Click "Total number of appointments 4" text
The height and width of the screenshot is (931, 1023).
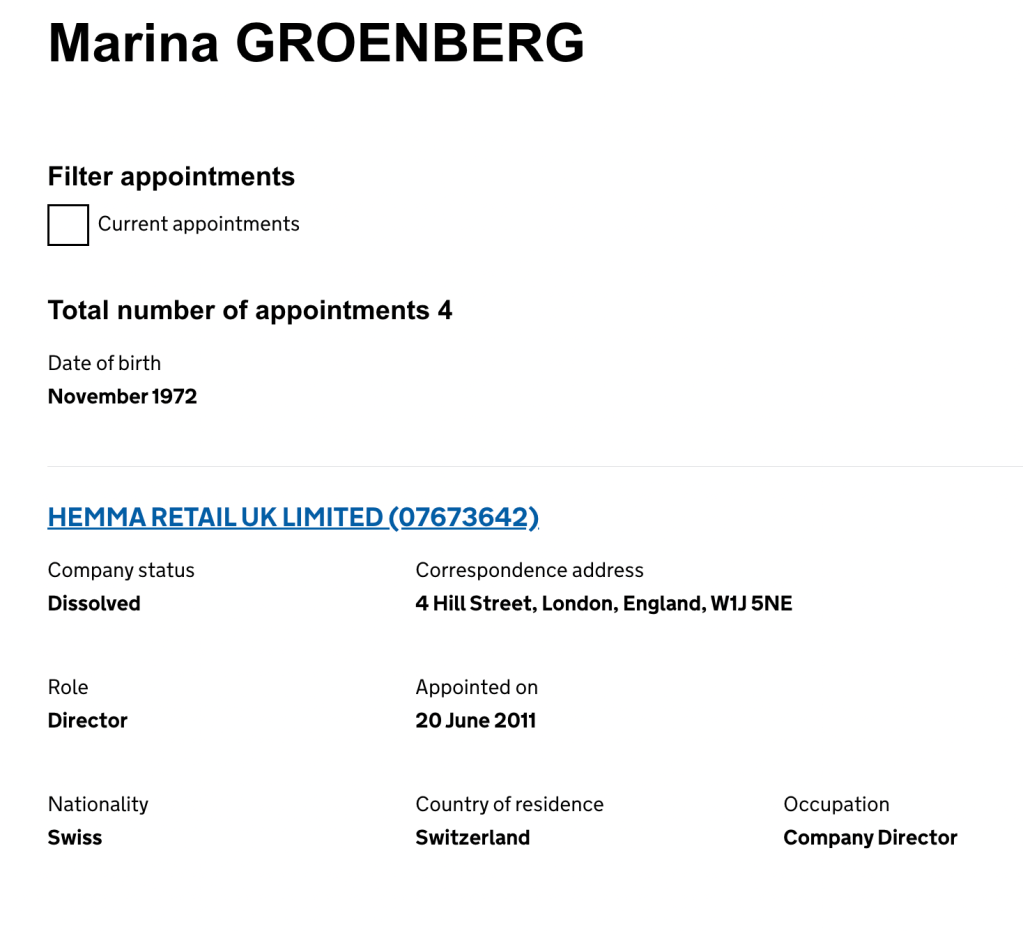250,310
